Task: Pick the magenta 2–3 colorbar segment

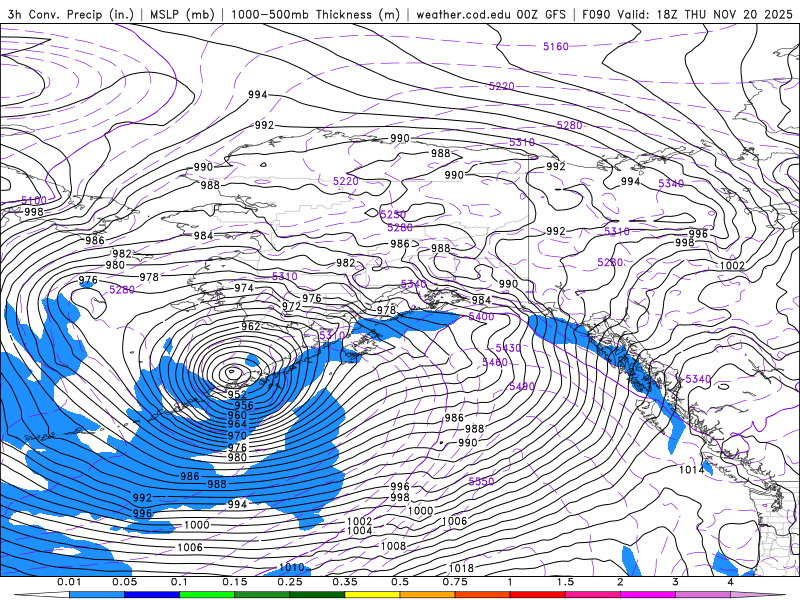Action: 648,595
